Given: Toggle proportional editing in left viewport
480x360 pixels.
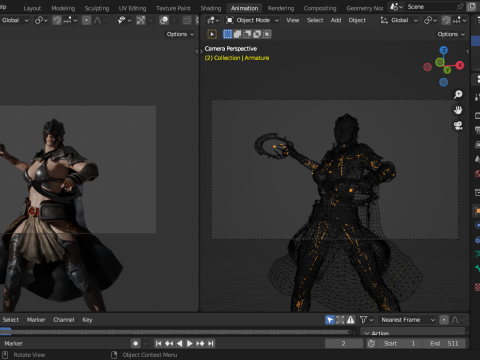Looking at the screenshot, I should pos(86,20).
